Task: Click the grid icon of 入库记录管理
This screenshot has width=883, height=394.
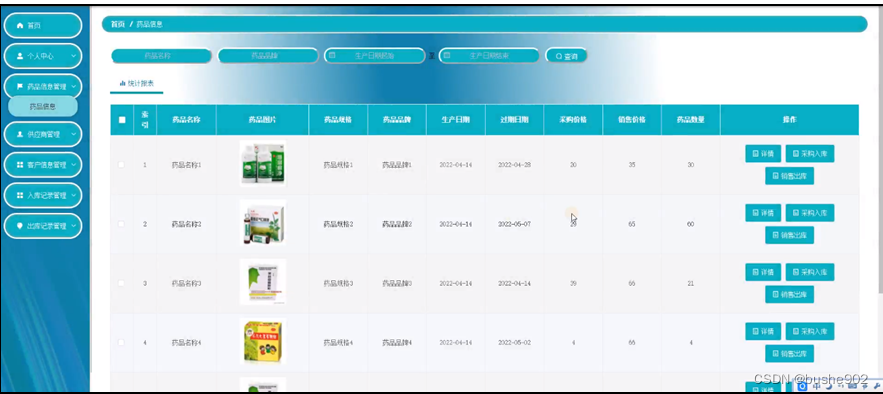Action: [x=20, y=195]
